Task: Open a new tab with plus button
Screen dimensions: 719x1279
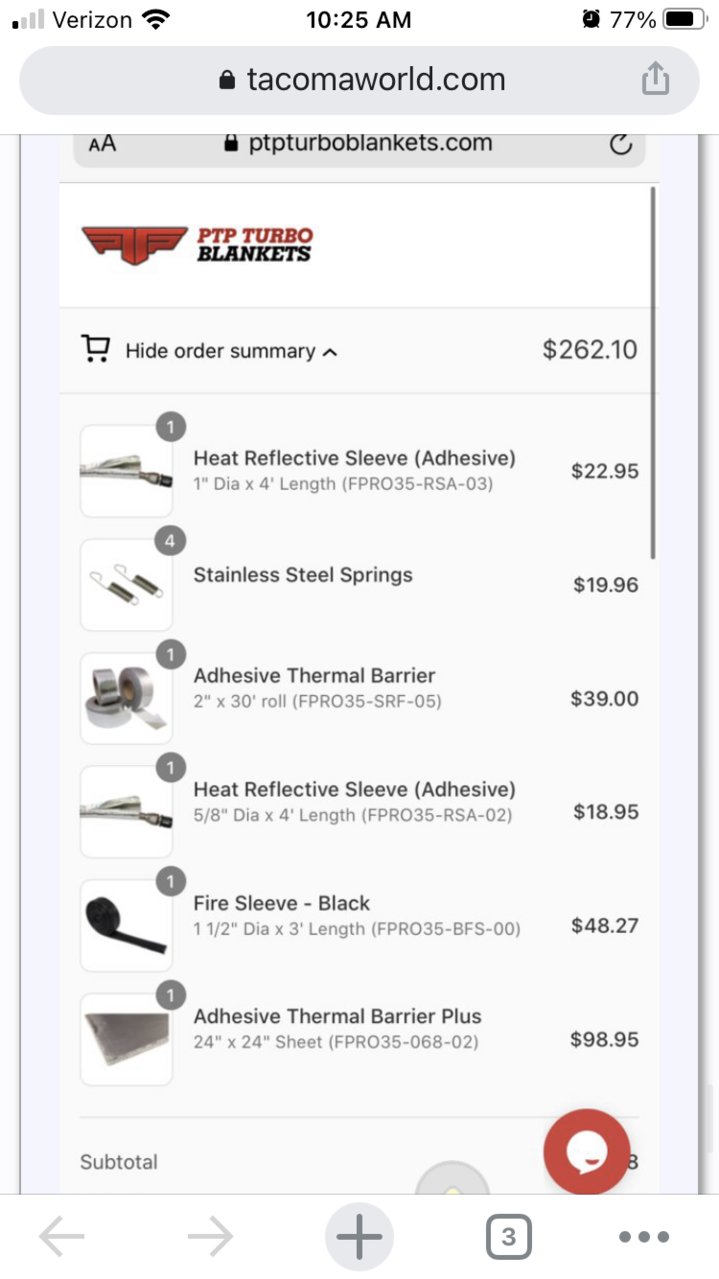Action: point(359,1238)
